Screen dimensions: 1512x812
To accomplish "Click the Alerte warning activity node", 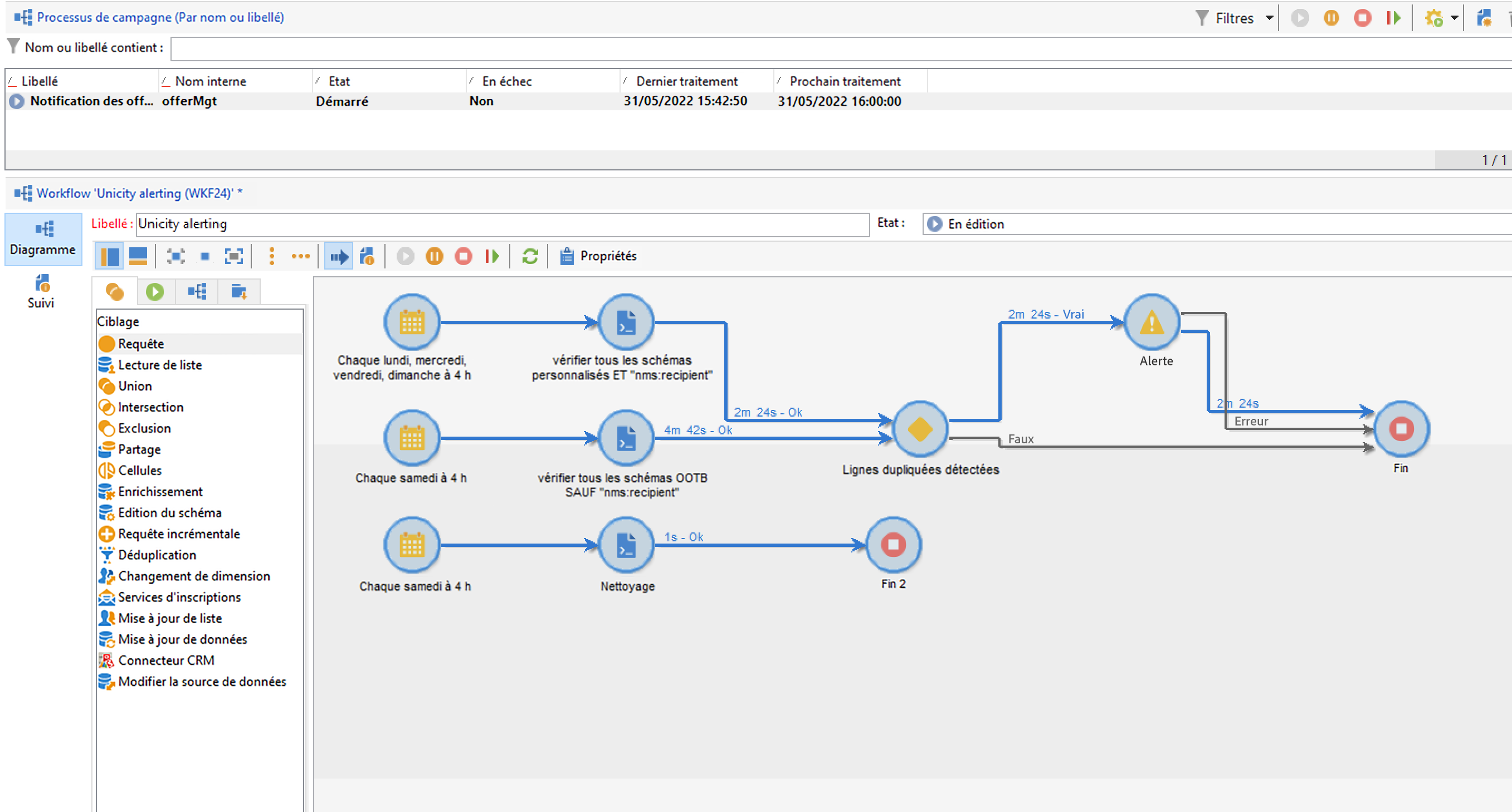I will point(1152,322).
